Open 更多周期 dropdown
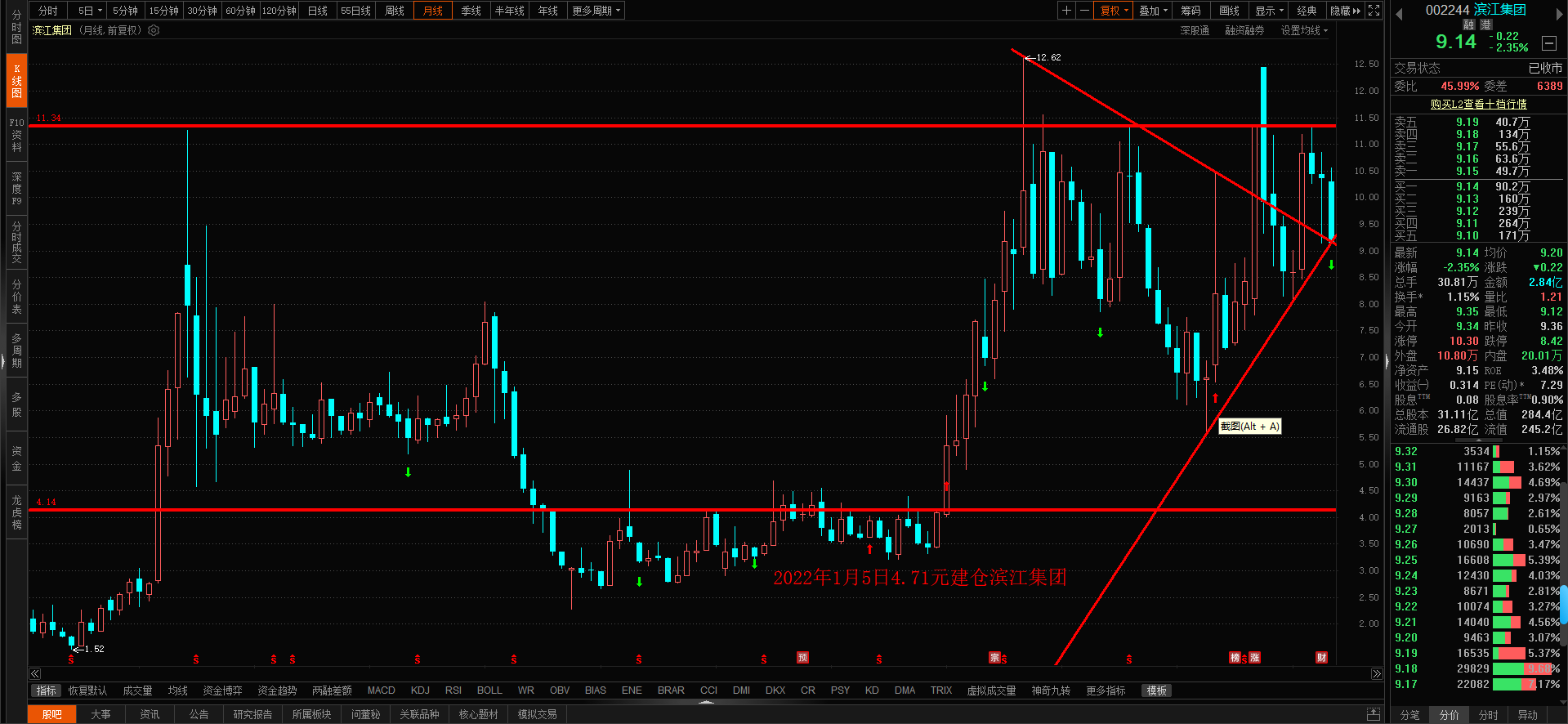The height and width of the screenshot is (724, 1568). (x=596, y=11)
